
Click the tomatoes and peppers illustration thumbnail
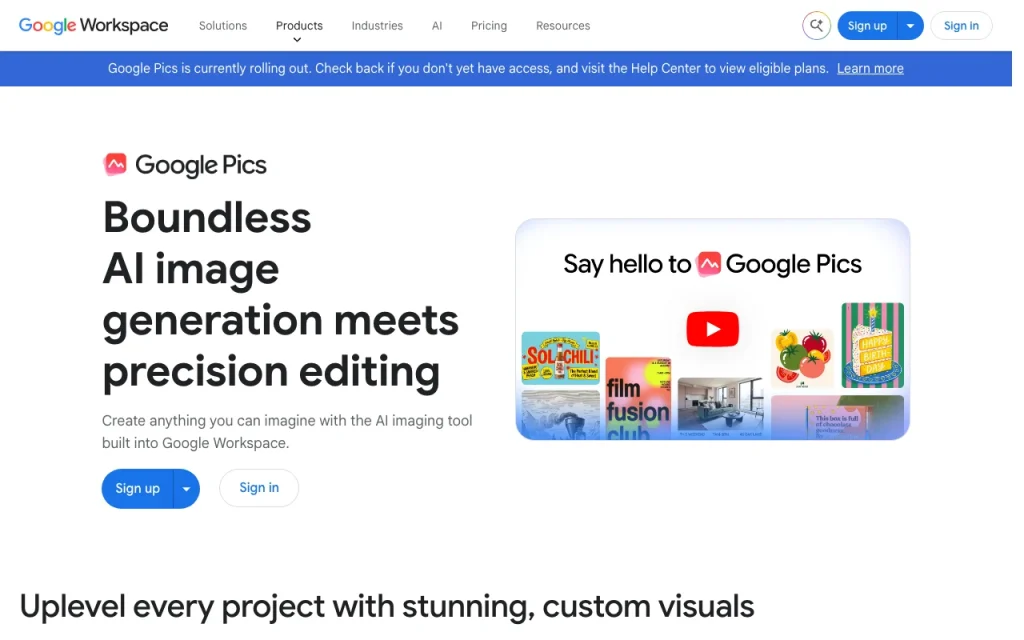tap(802, 358)
